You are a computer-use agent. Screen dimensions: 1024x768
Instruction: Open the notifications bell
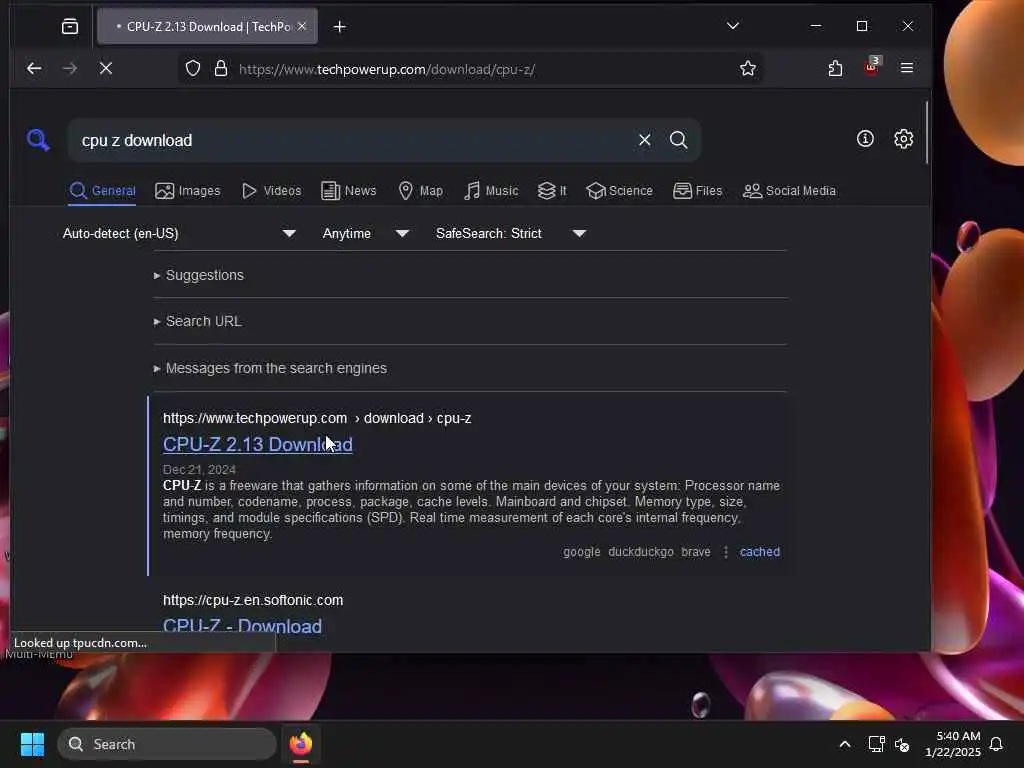click(x=997, y=744)
